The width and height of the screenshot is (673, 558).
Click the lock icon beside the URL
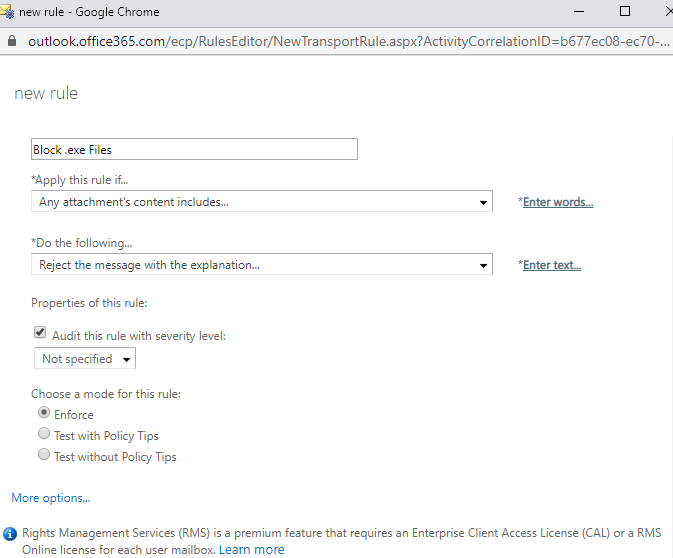12,41
